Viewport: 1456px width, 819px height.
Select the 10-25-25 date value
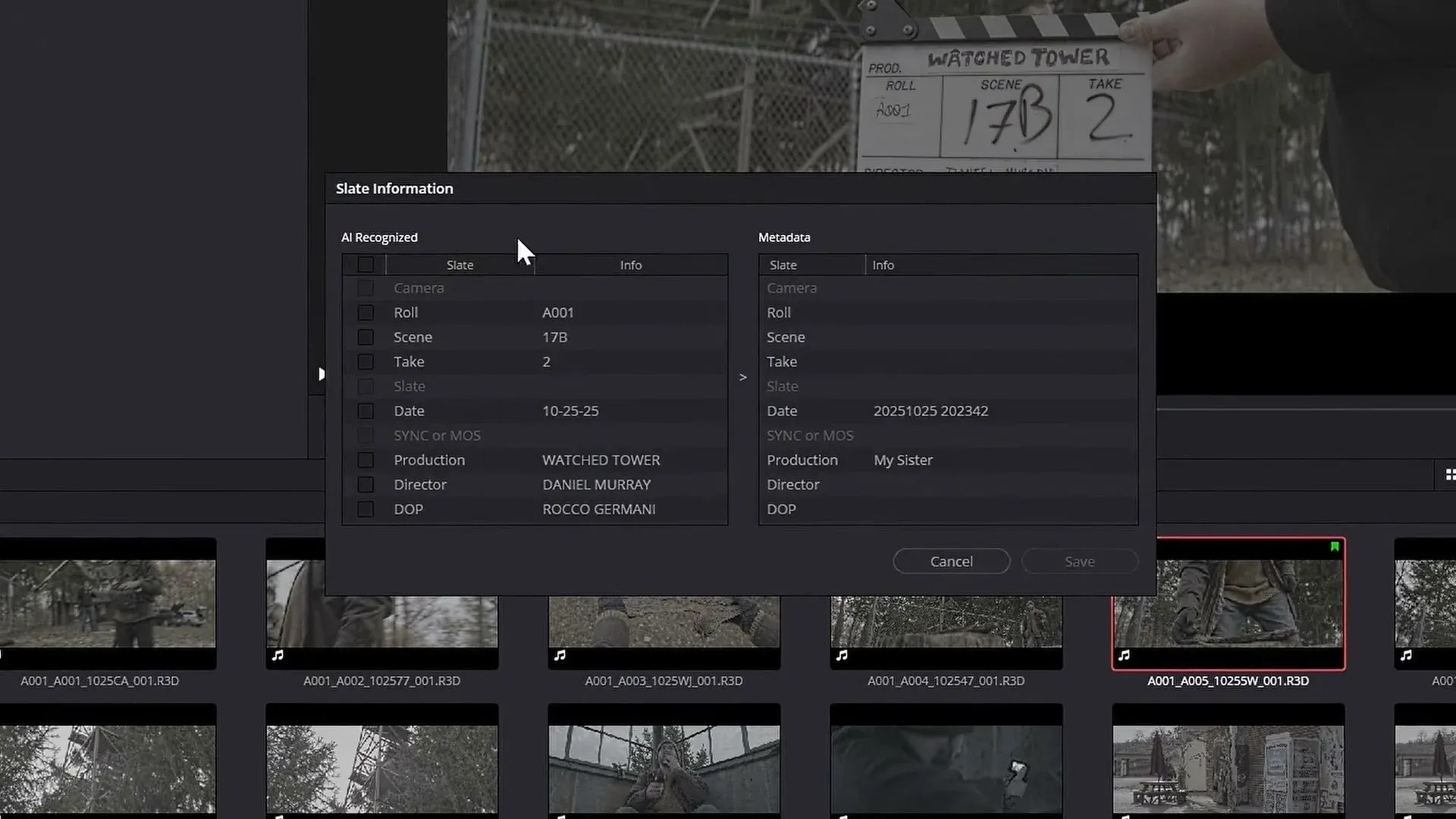(x=570, y=411)
